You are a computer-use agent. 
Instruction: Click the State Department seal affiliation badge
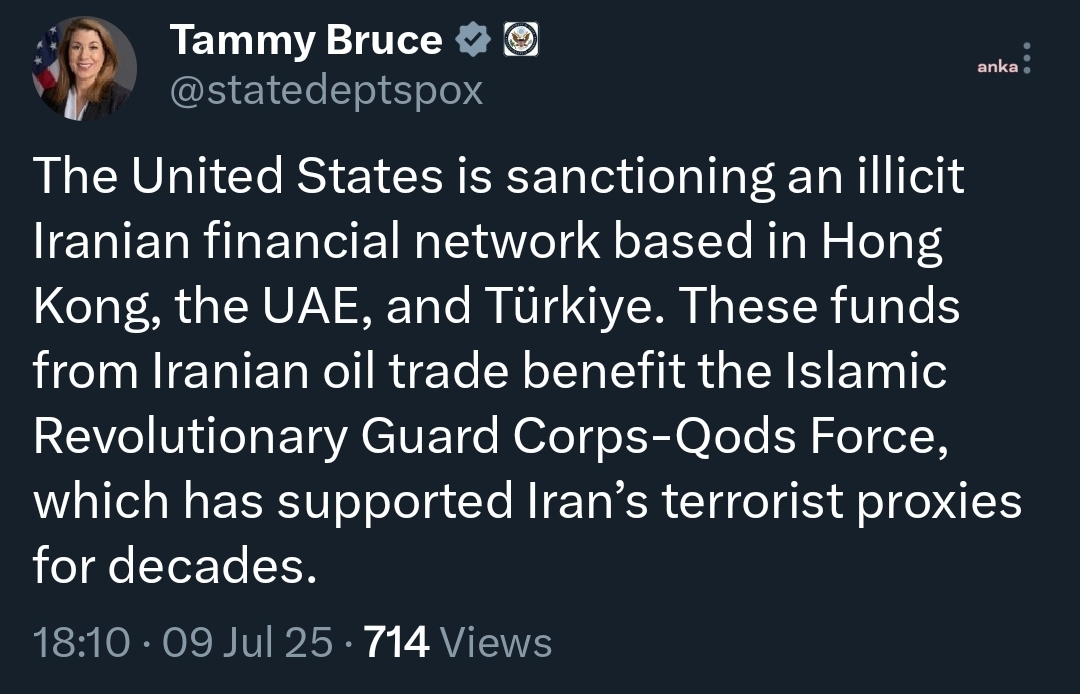tap(521, 39)
